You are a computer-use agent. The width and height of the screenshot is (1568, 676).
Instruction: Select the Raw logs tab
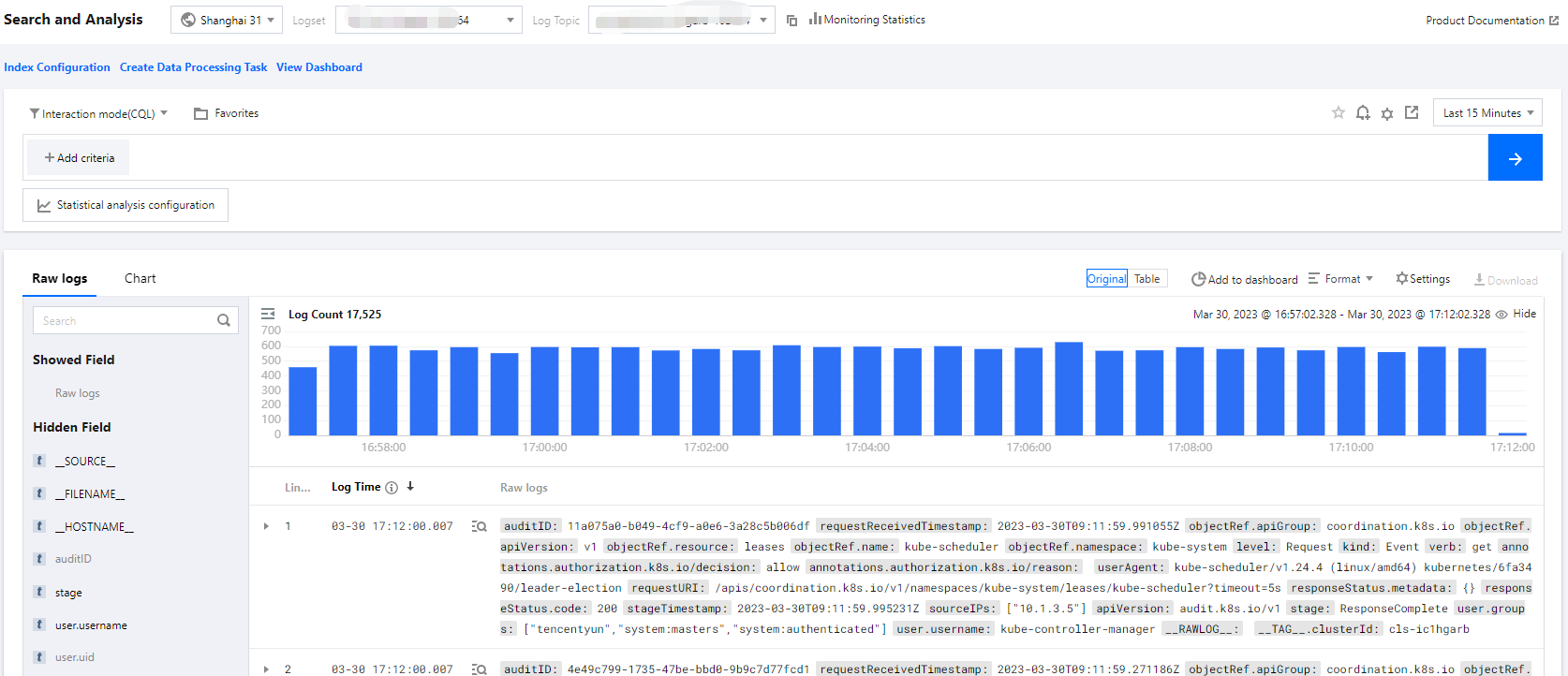[x=59, y=278]
